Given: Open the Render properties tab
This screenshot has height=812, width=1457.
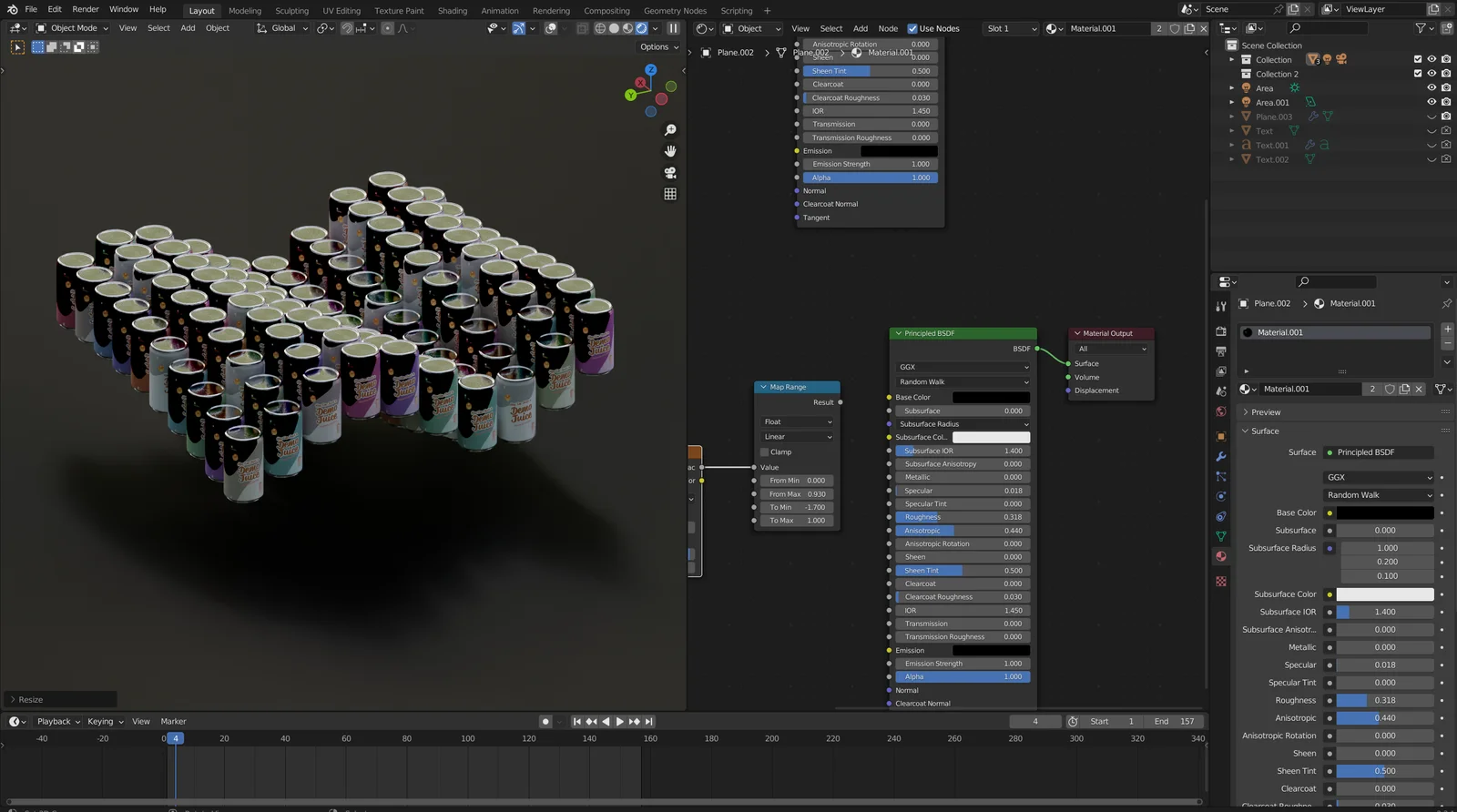Looking at the screenshot, I should pos(1221,331).
